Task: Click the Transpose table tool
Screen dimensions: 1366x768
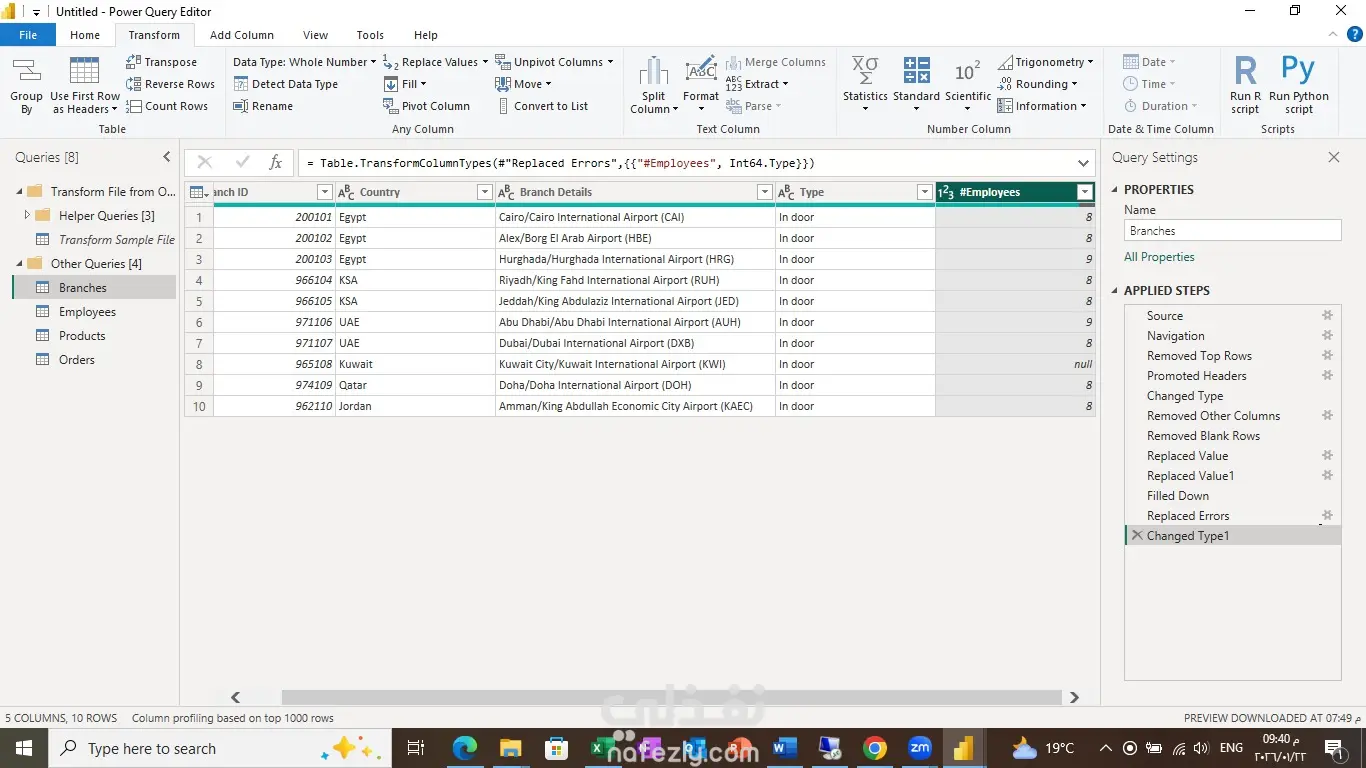Action: pyautogui.click(x=161, y=62)
